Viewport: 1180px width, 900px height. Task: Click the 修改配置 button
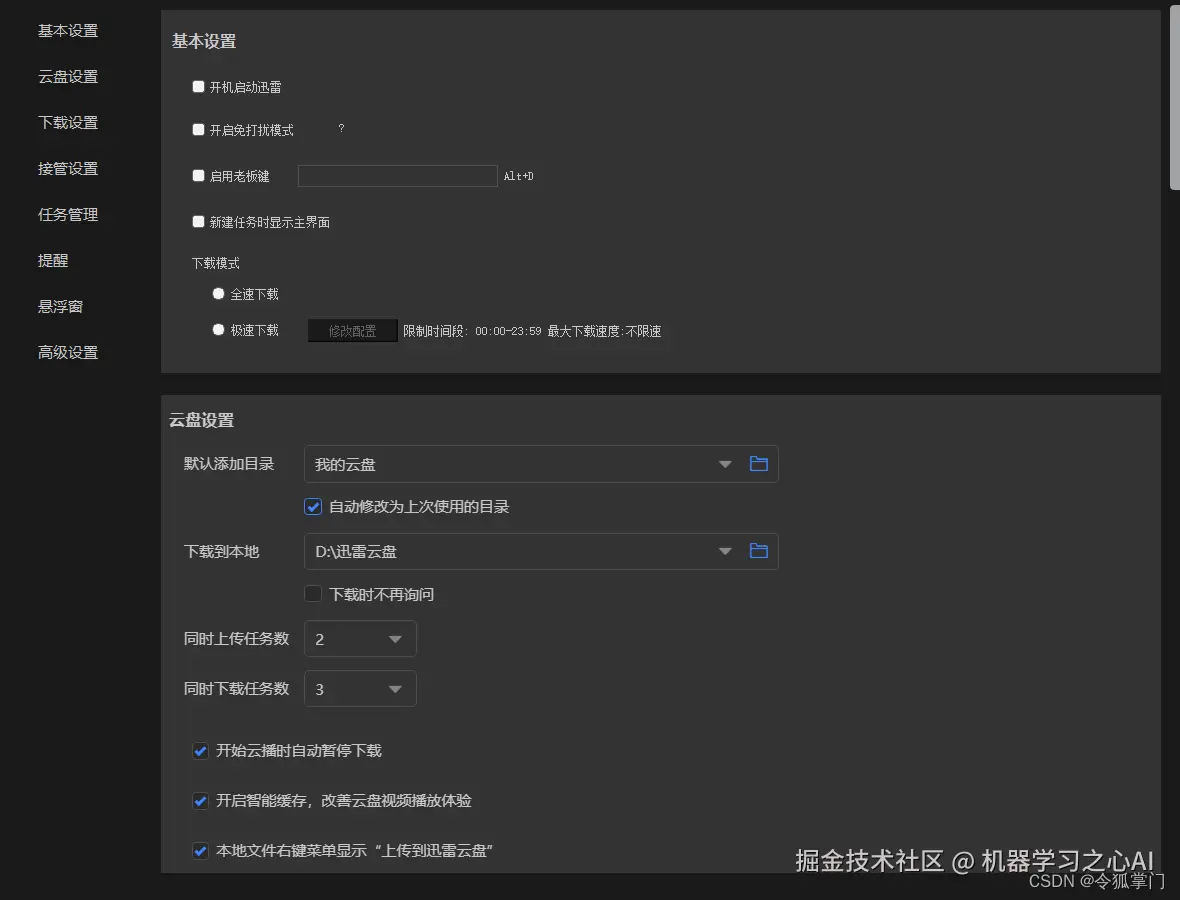(x=352, y=330)
